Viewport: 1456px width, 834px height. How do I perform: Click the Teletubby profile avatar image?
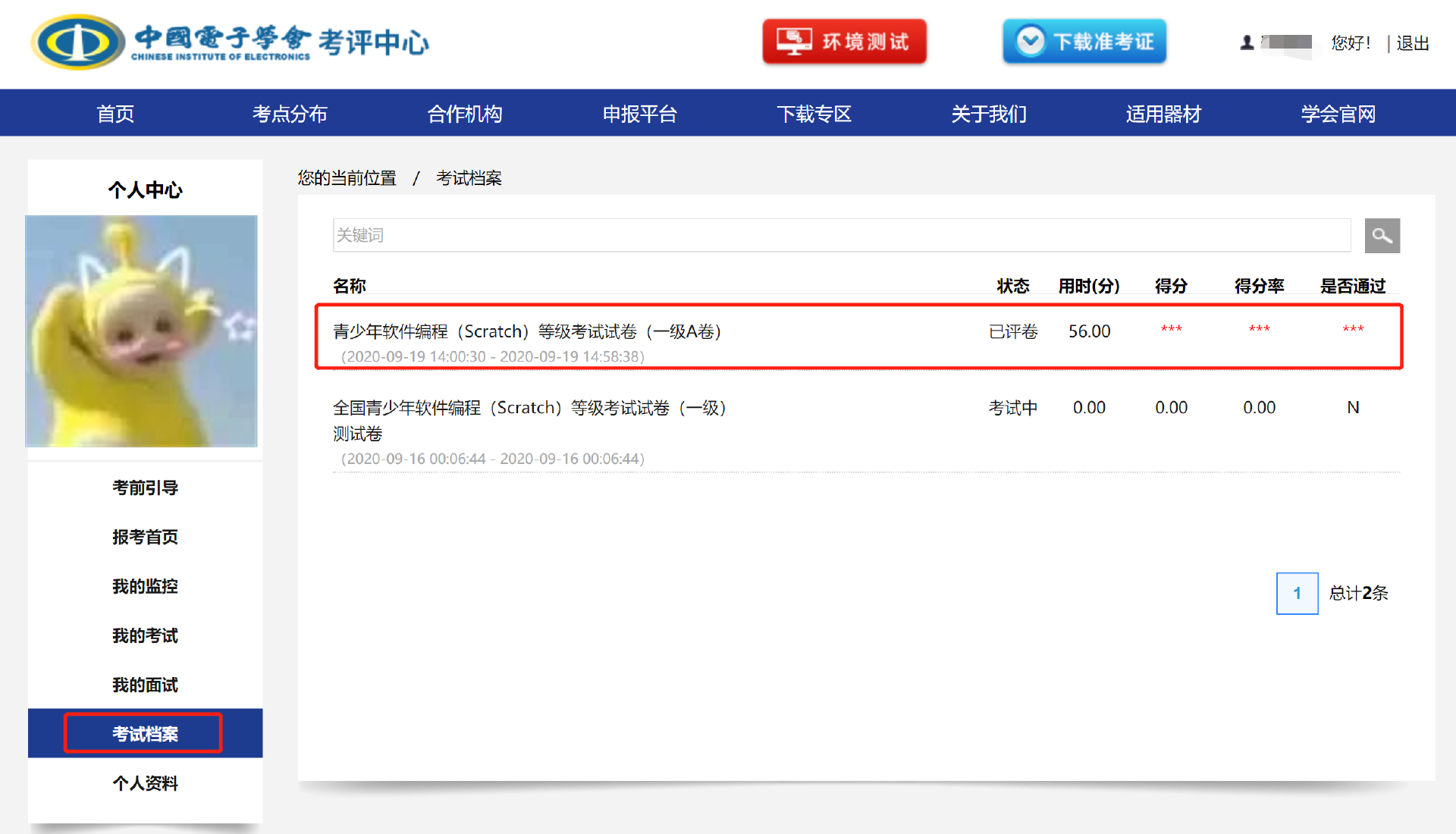pyautogui.click(x=142, y=331)
